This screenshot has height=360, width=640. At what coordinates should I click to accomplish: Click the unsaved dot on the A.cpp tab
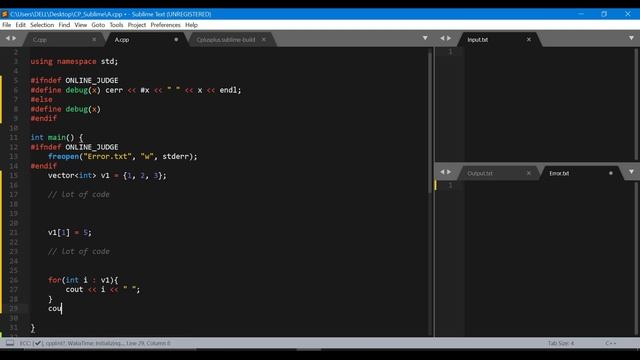(176, 40)
